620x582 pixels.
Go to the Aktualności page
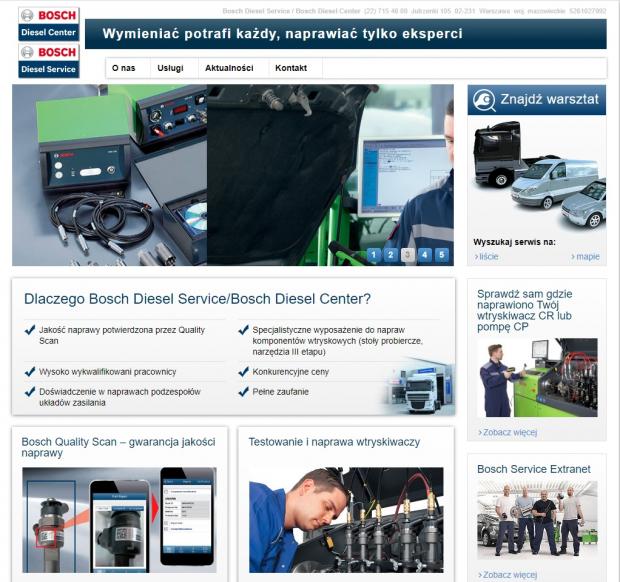coord(229,68)
